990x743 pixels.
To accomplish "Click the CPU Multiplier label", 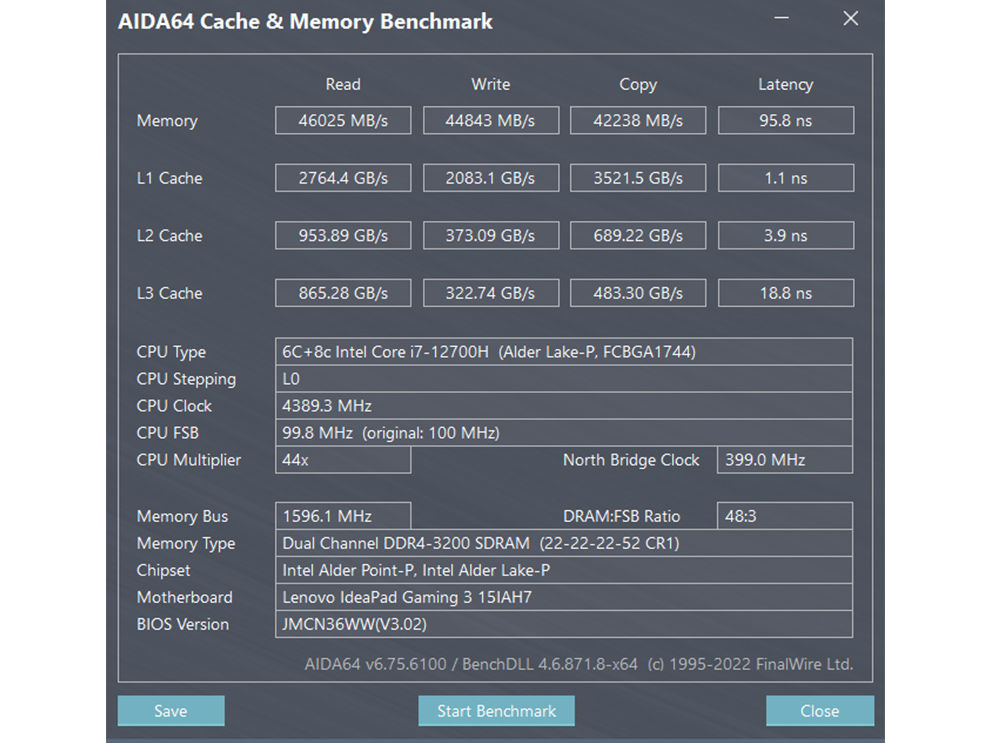I will tap(189, 460).
